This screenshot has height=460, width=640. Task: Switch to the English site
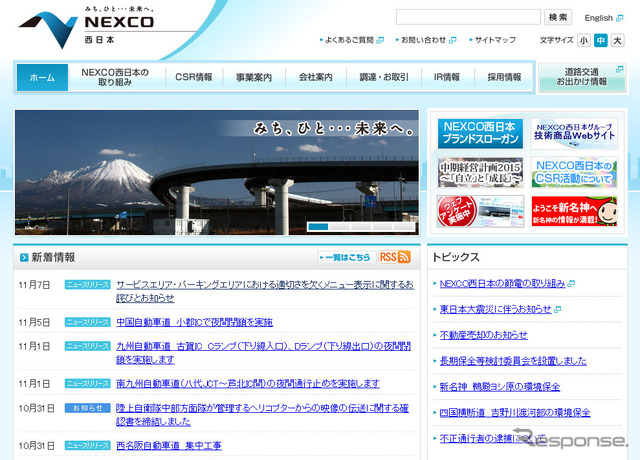[x=598, y=18]
